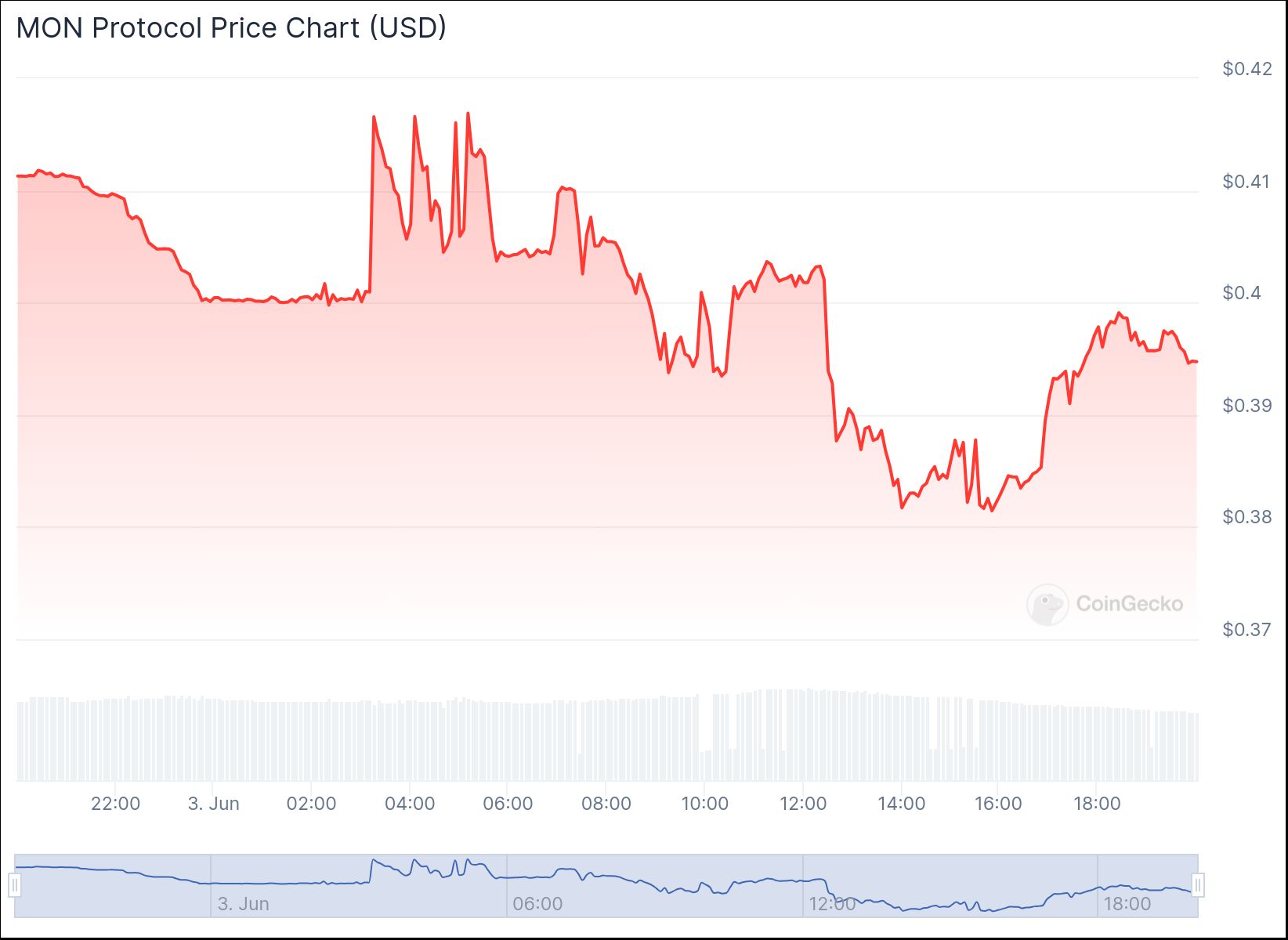The image size is (1288, 940).
Task: Click the 08:00 label on the time axis
Action: coord(606,804)
